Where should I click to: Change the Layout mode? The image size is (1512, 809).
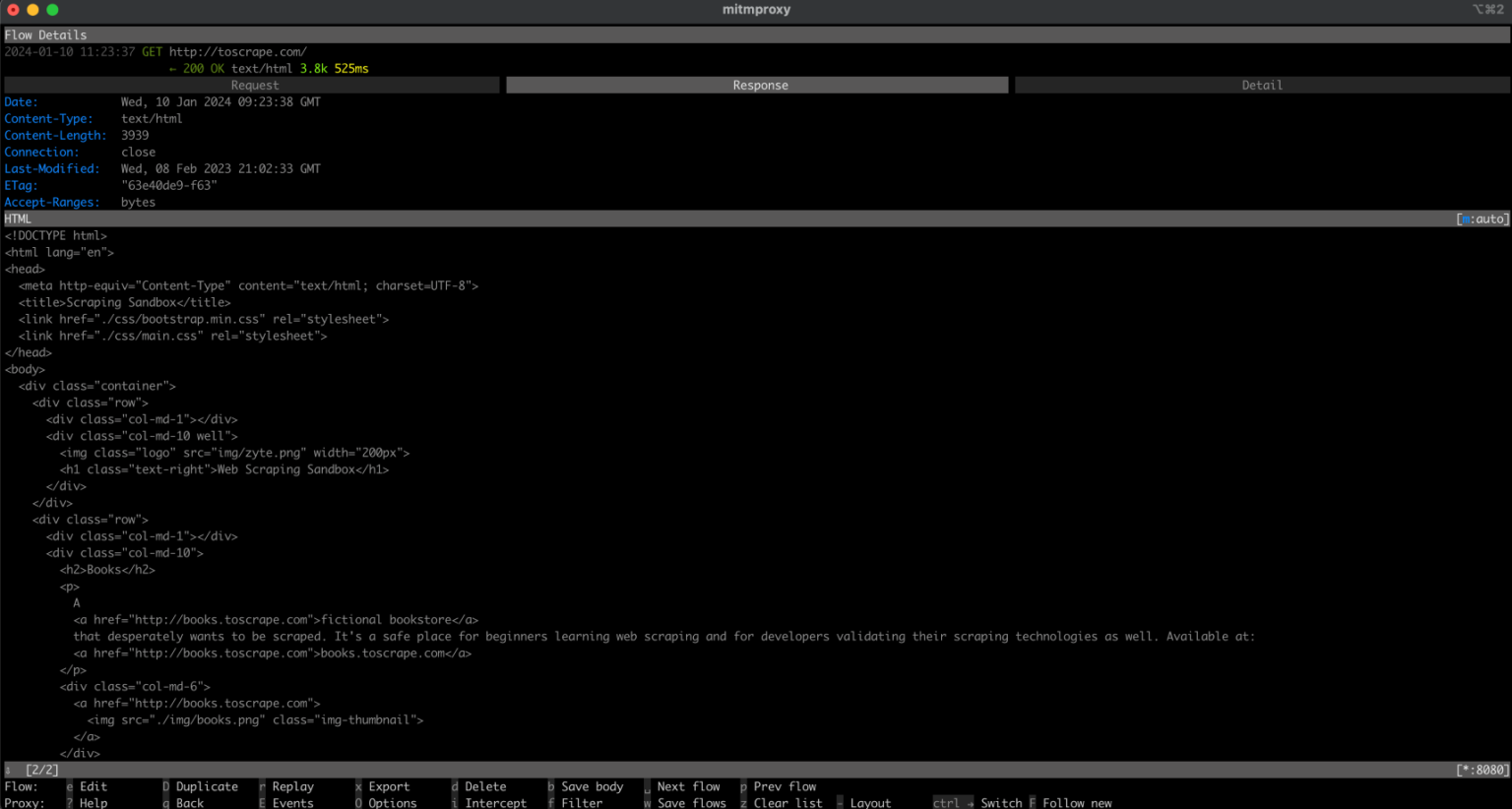pyautogui.click(x=870, y=802)
